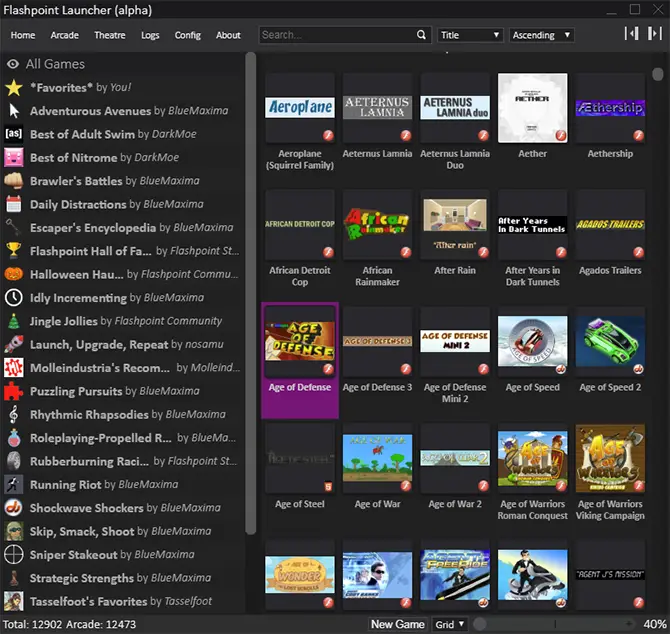Select the Aethership game thumbnail
Viewport: 670px width, 634px height.
pos(610,108)
